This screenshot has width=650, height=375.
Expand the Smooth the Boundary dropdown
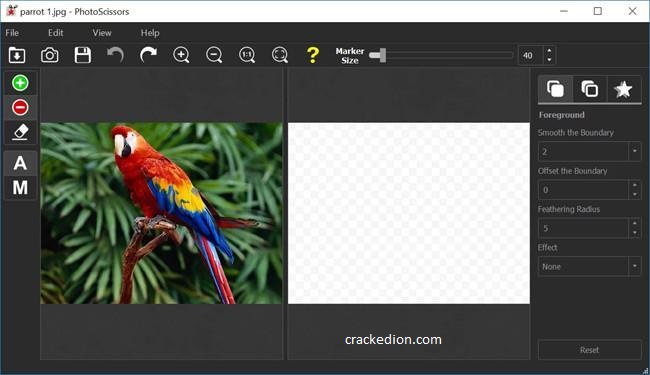pyautogui.click(x=635, y=151)
